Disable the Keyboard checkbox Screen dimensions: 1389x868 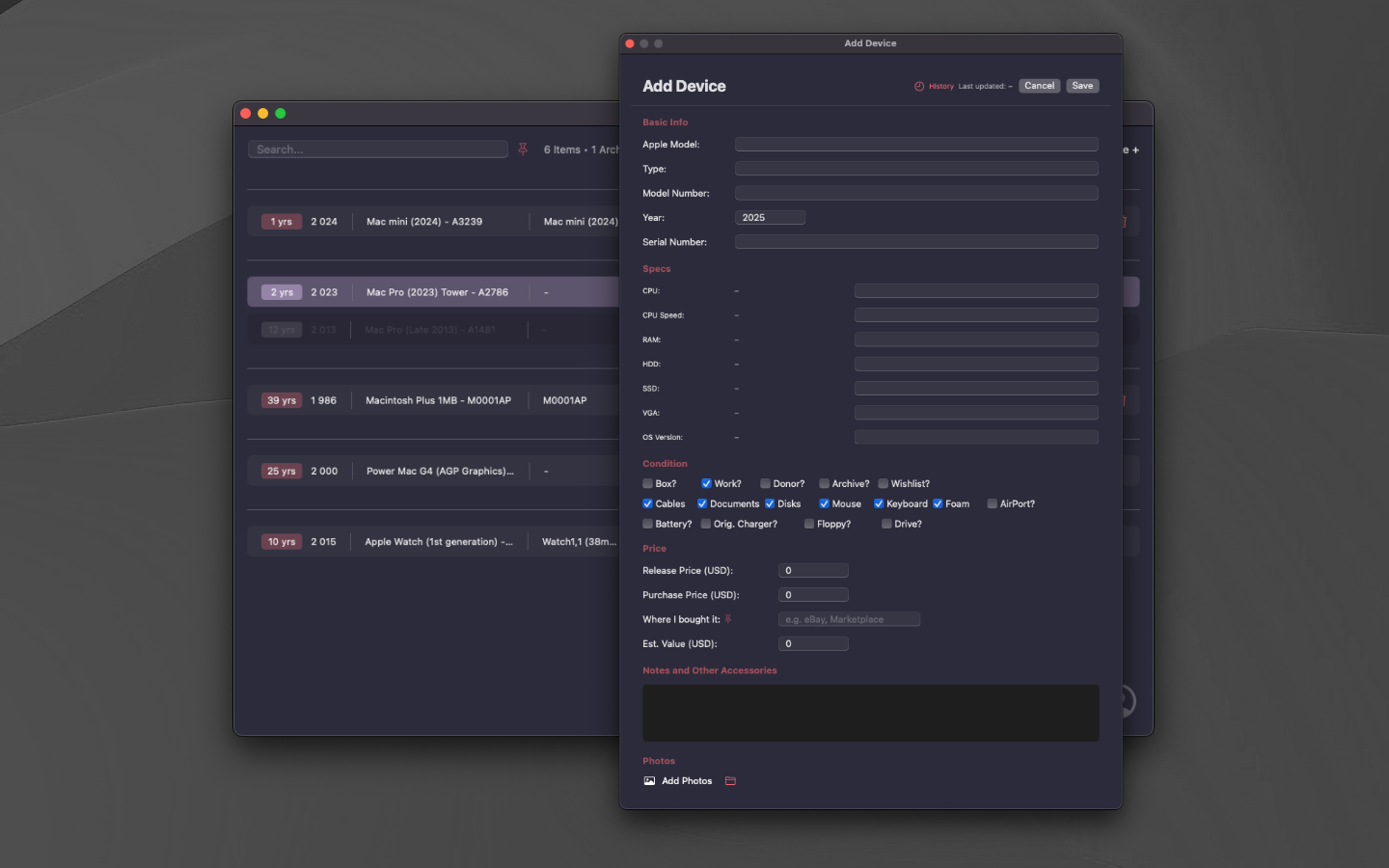(x=879, y=503)
